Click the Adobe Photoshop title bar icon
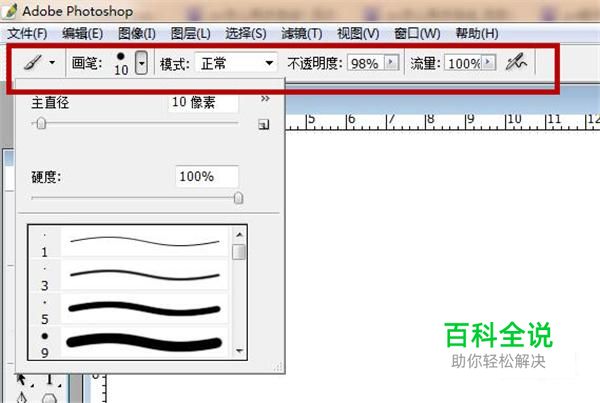The height and width of the screenshot is (403, 600). 9,11
